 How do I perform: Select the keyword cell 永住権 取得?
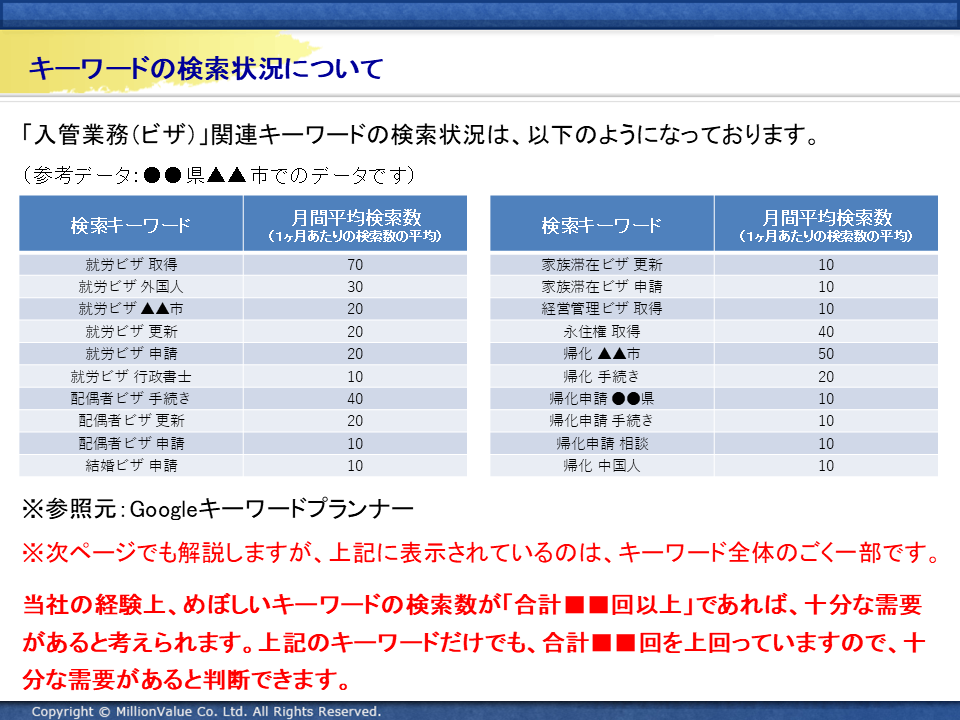click(x=602, y=331)
